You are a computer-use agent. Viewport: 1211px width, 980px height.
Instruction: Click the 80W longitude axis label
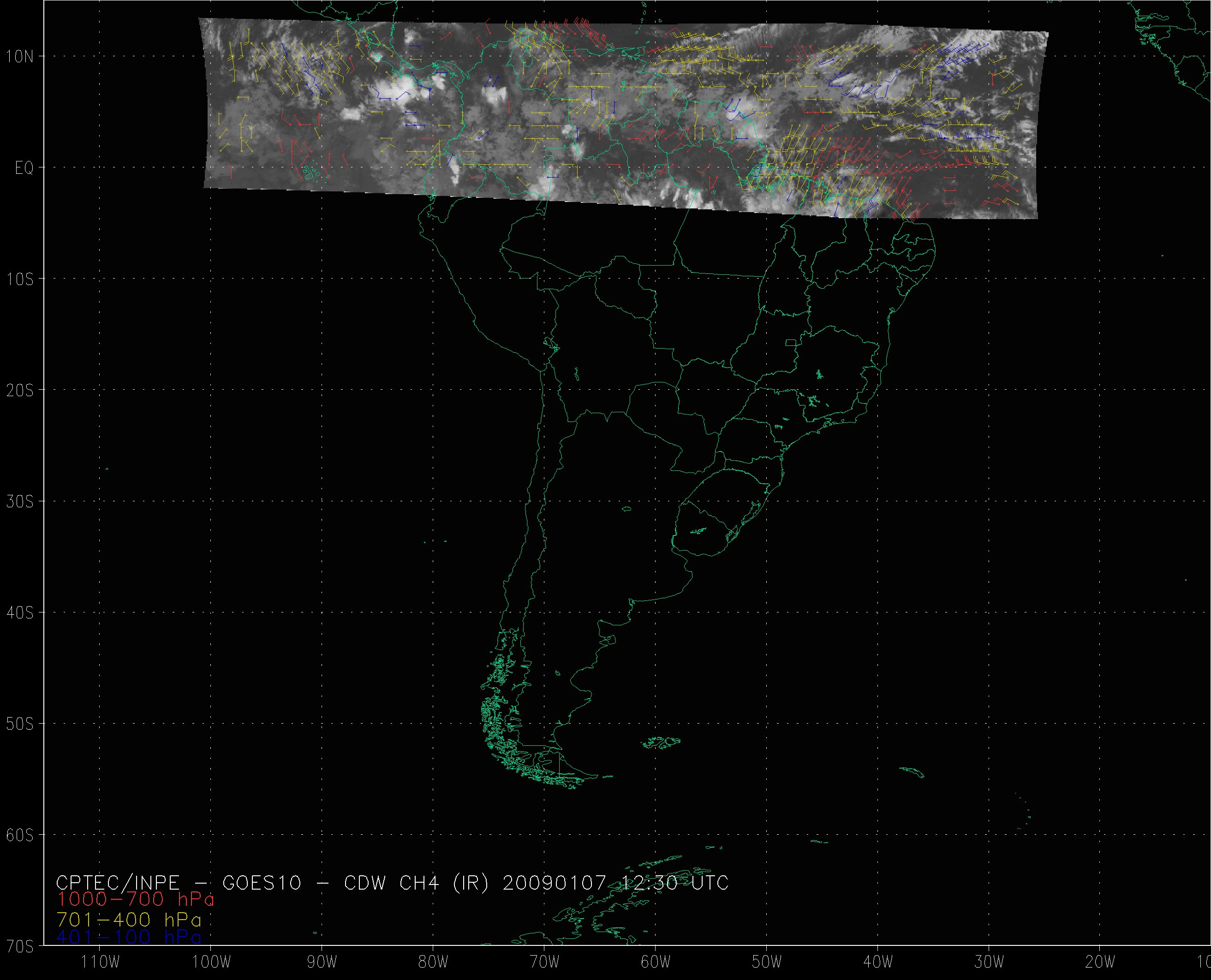(x=433, y=962)
